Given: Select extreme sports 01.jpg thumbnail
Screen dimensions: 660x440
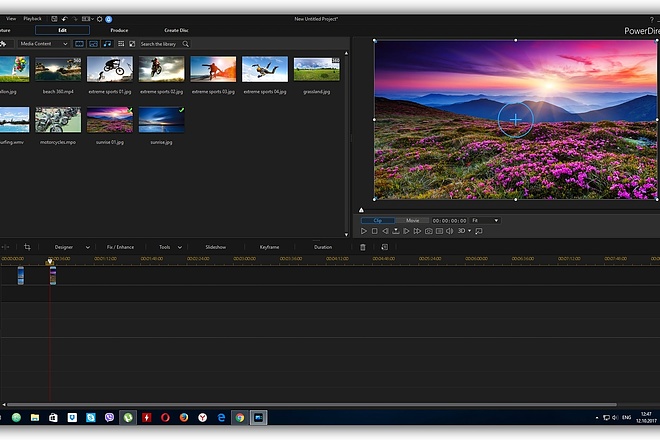Looking at the screenshot, I should click(110, 69).
